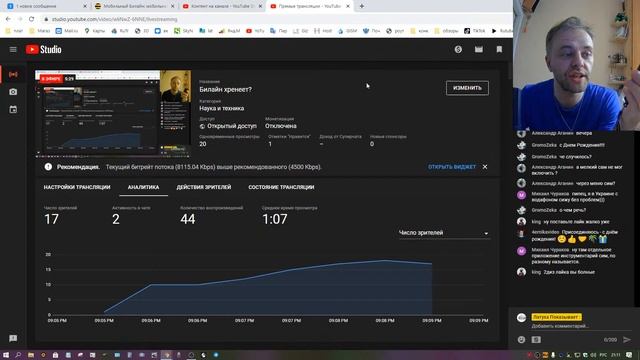Image resolution: width=640 pixels, height=360 pixels.
Task: Open the Mail.ru bookmark
Action: [67, 31]
